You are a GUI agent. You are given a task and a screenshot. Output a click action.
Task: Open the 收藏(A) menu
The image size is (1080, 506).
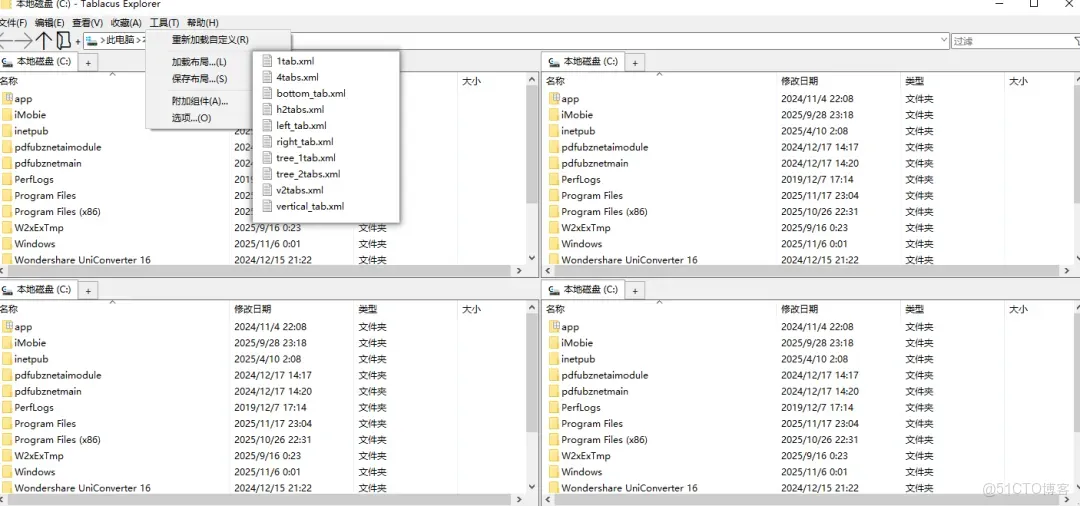pos(126,23)
